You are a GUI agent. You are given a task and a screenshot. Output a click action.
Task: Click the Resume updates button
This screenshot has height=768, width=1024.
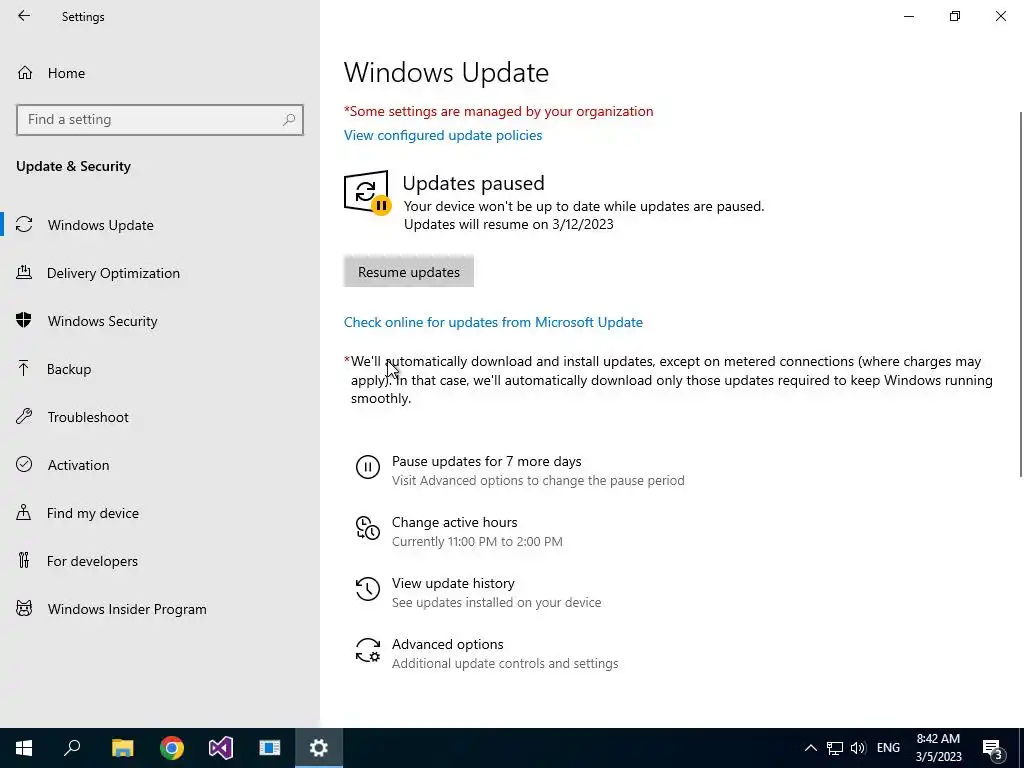coord(409,272)
